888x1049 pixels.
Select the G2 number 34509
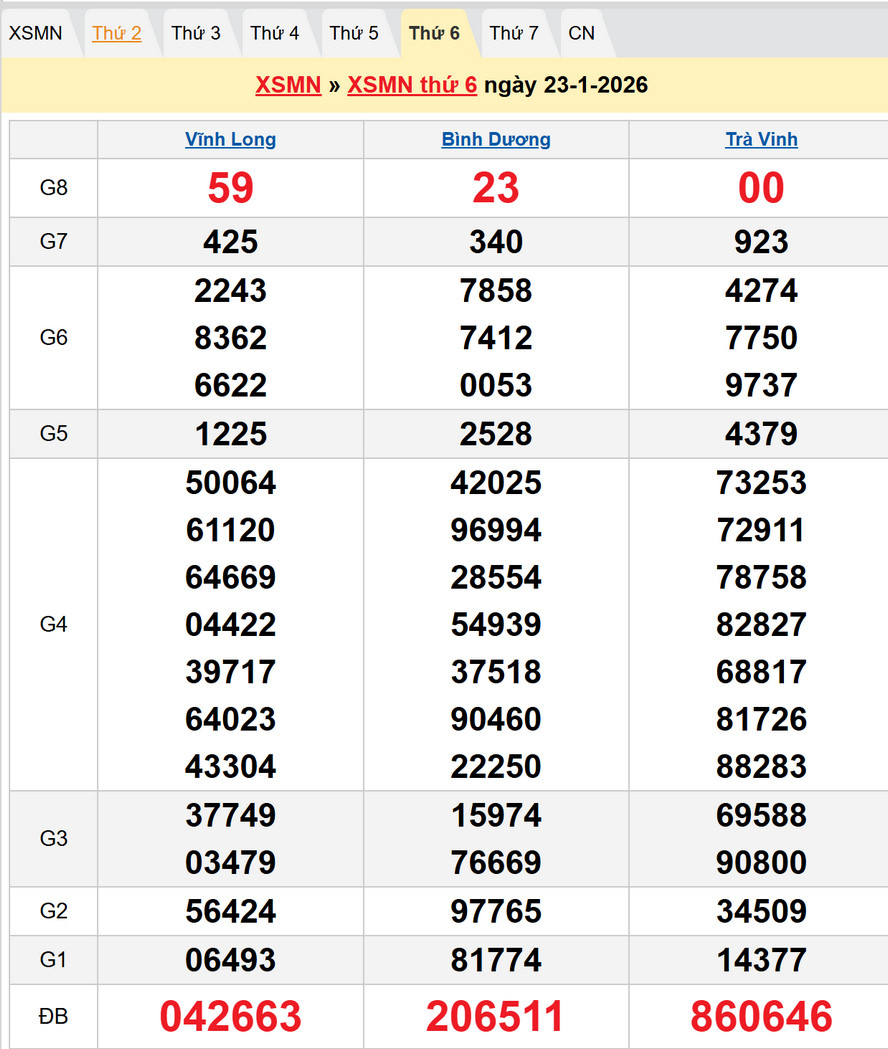click(x=761, y=911)
